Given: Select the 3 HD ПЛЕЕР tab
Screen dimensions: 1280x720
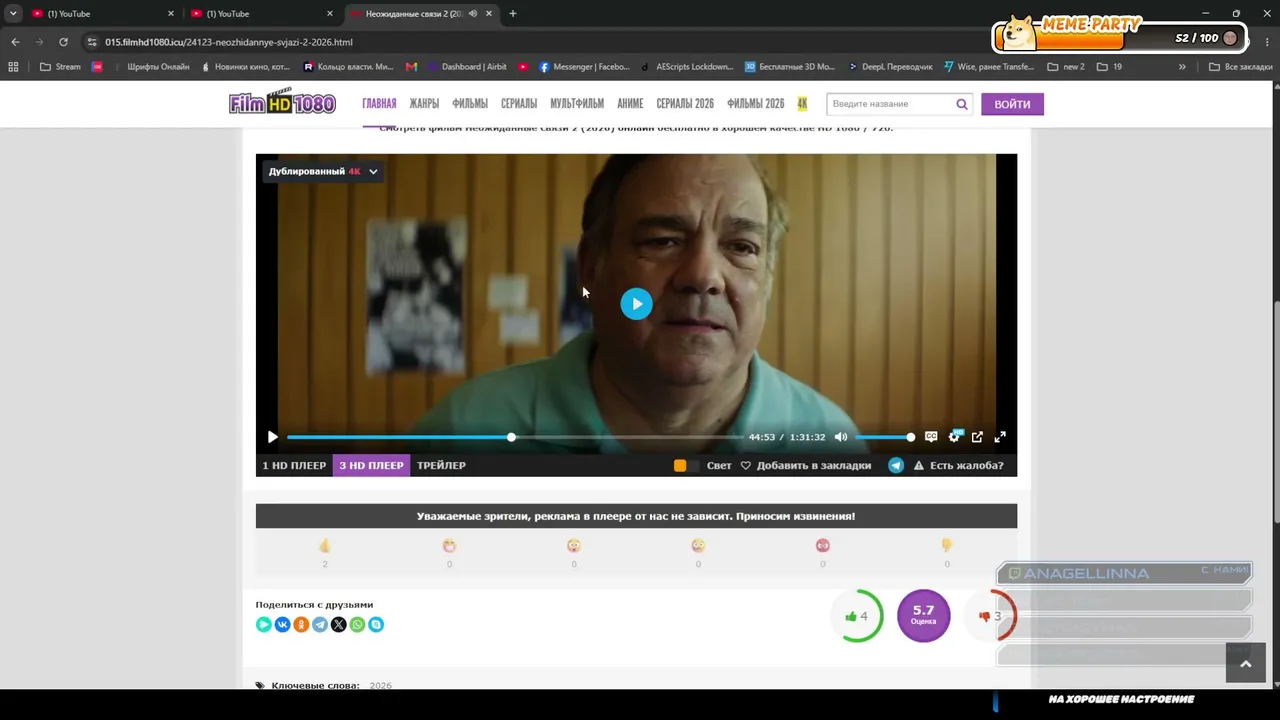Looking at the screenshot, I should (371, 465).
